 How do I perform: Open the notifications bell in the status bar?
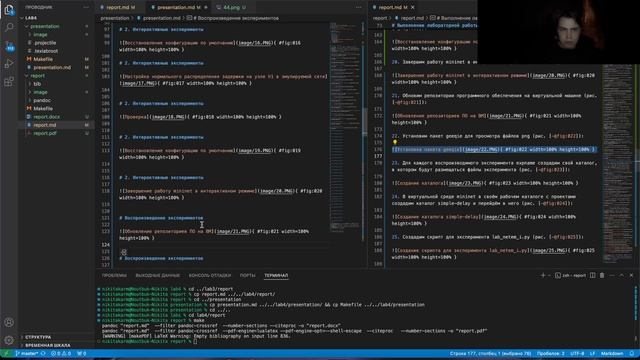coord(632,353)
